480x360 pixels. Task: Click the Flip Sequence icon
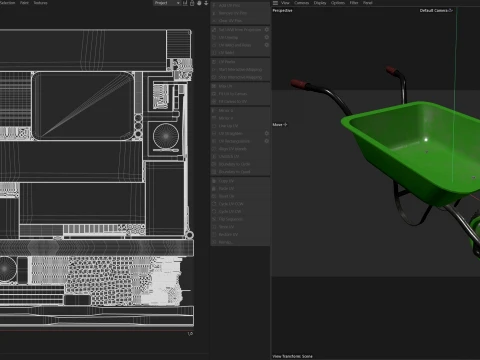tap(214, 219)
